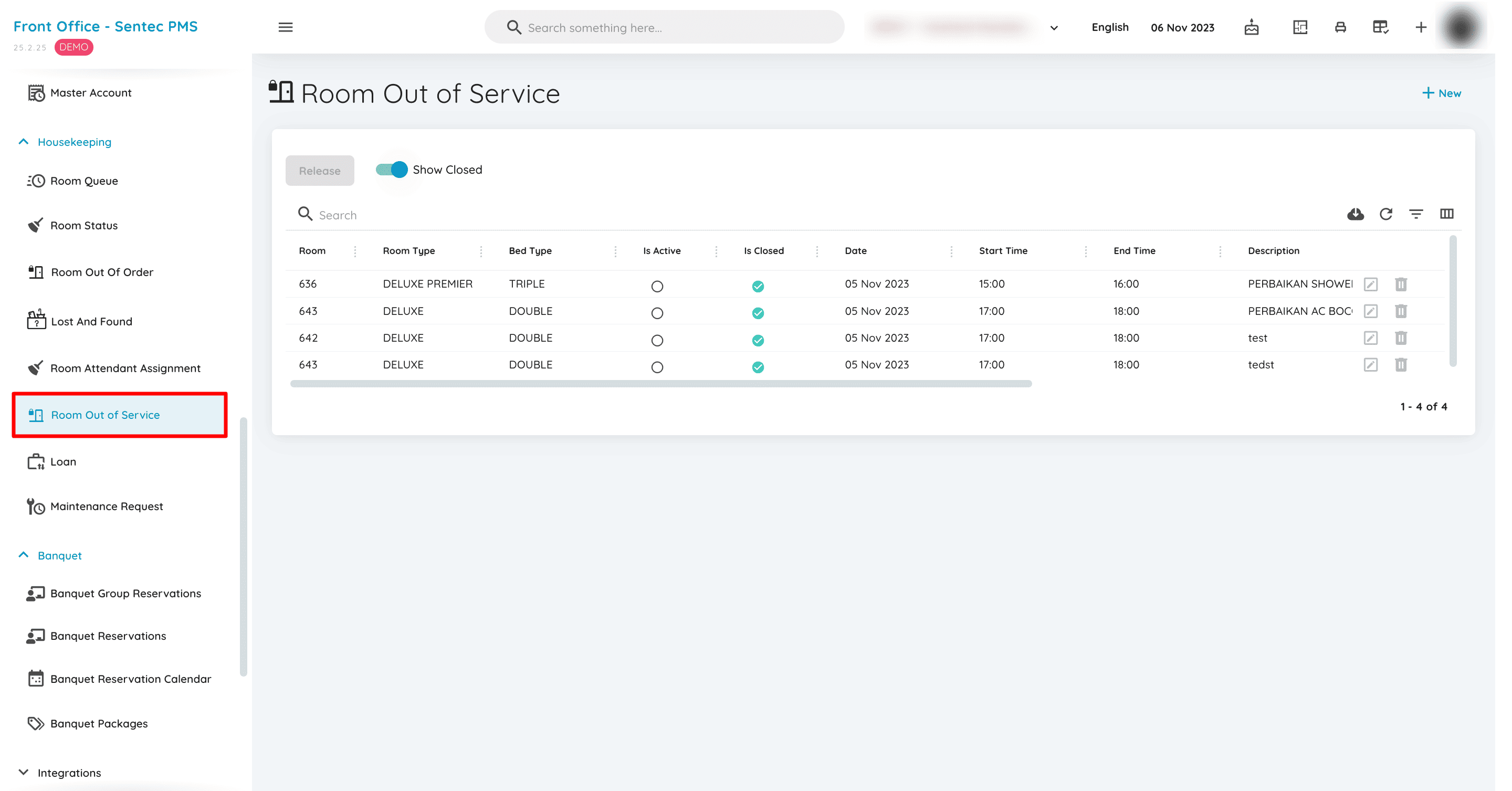Edit the room 642 test entry
Screen dimensions: 1512x791
point(1370,338)
